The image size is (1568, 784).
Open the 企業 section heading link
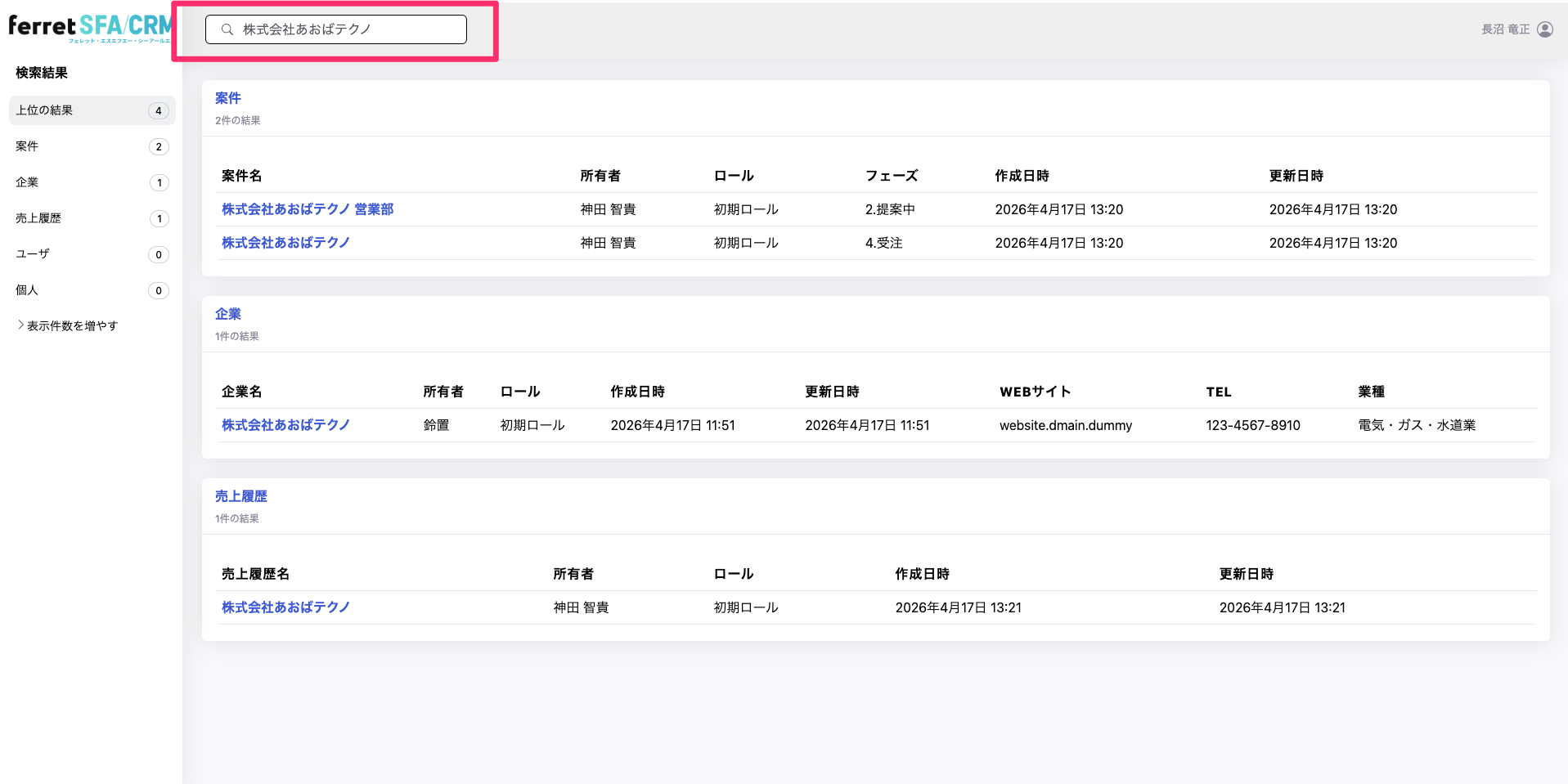pos(228,314)
